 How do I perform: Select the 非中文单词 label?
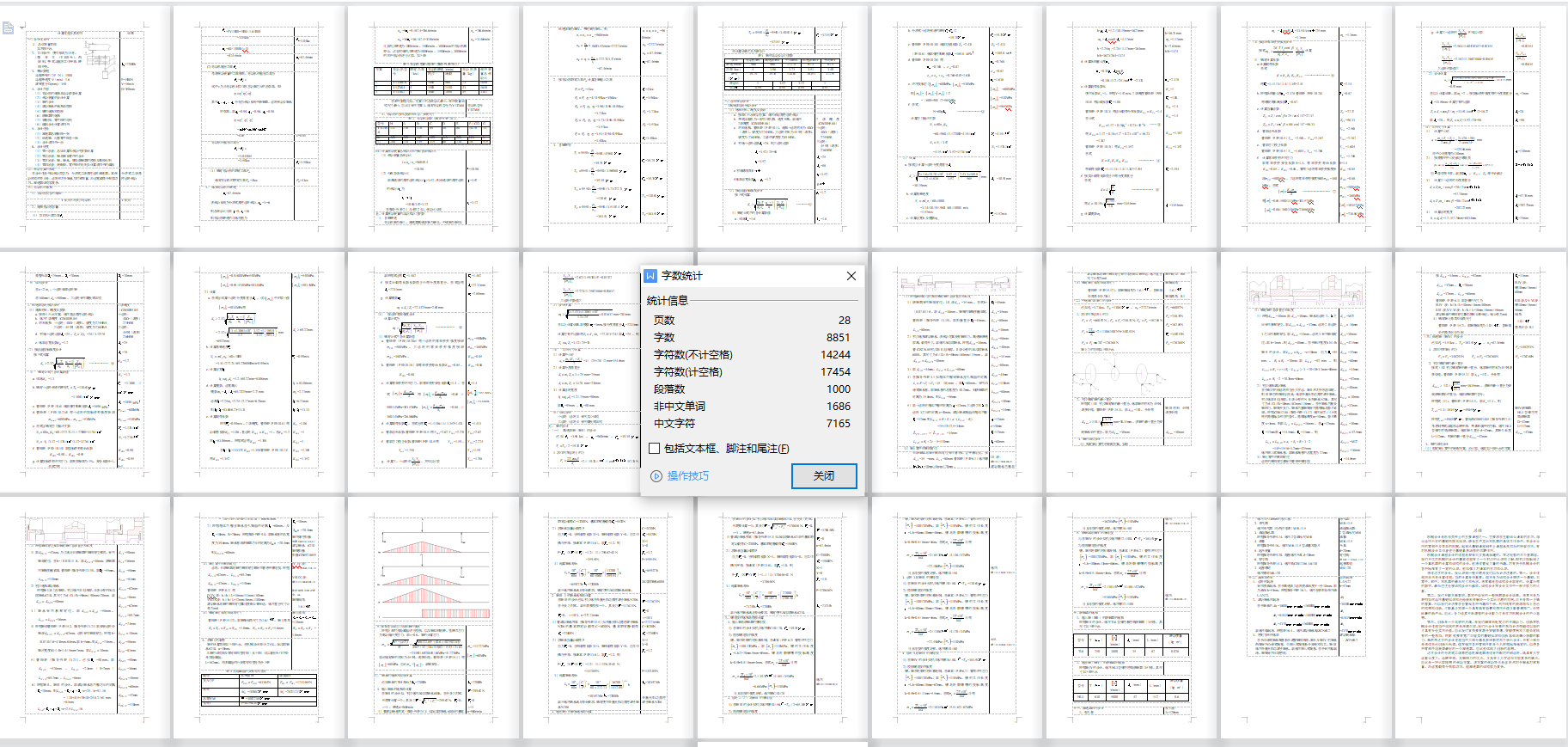click(680, 407)
